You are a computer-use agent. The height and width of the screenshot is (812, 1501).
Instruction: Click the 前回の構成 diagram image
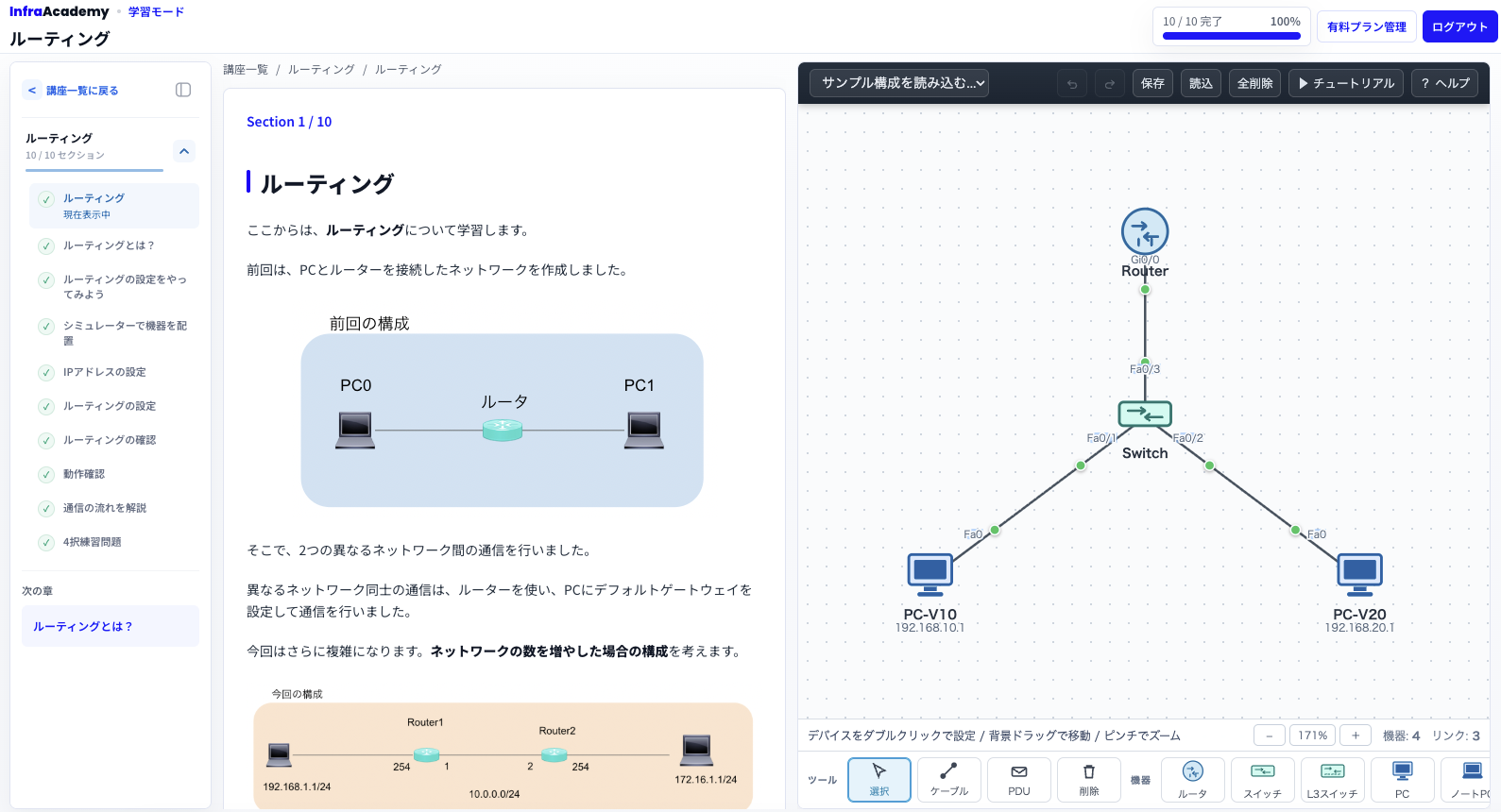[502, 411]
